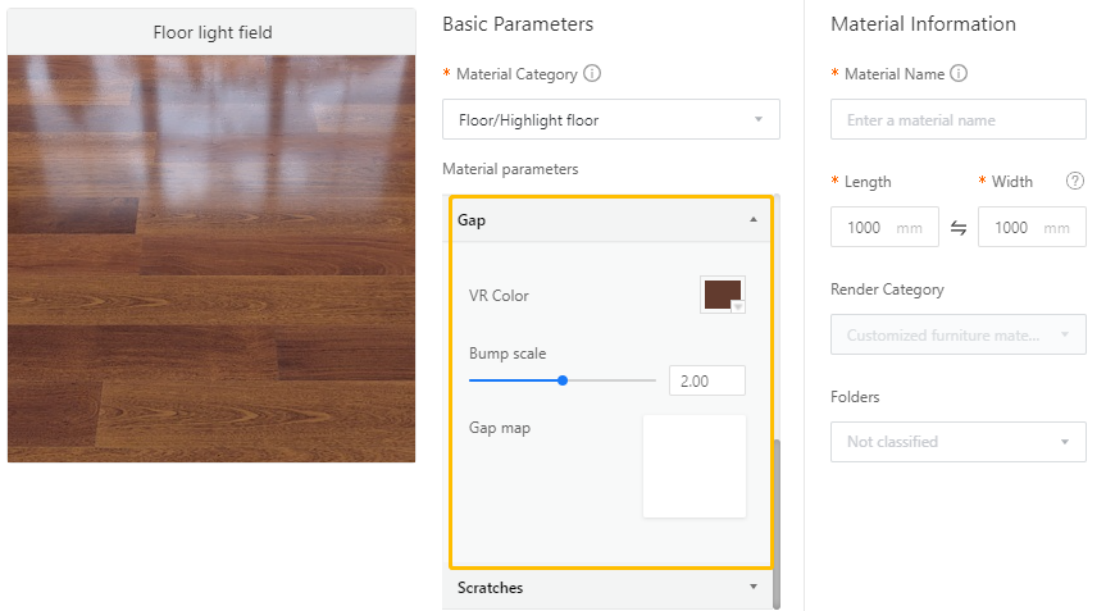Click the Gap map upload box
The height and width of the screenshot is (612, 1107).
[694, 466]
